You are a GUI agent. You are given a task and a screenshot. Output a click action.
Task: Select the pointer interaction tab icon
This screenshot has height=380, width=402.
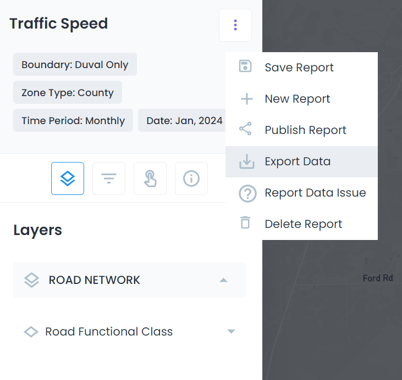pyautogui.click(x=150, y=178)
